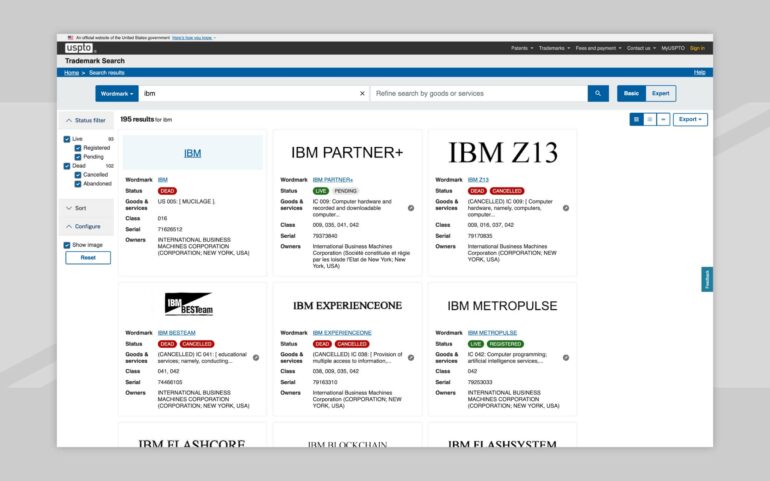Switch to list view of results
This screenshot has width=770, height=481.
650,119
